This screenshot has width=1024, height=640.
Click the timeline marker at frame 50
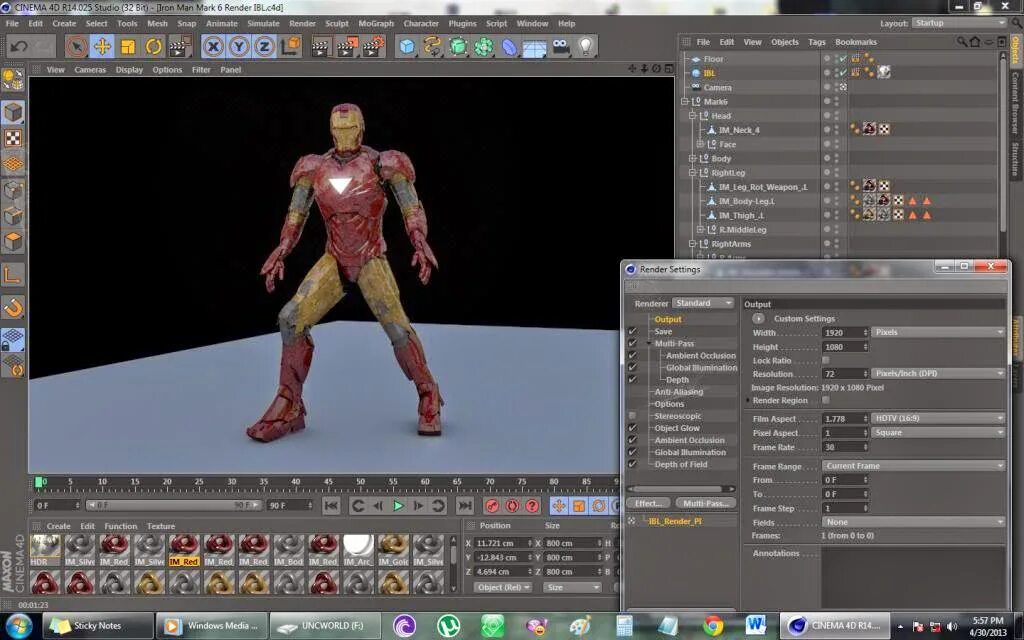(x=360, y=482)
